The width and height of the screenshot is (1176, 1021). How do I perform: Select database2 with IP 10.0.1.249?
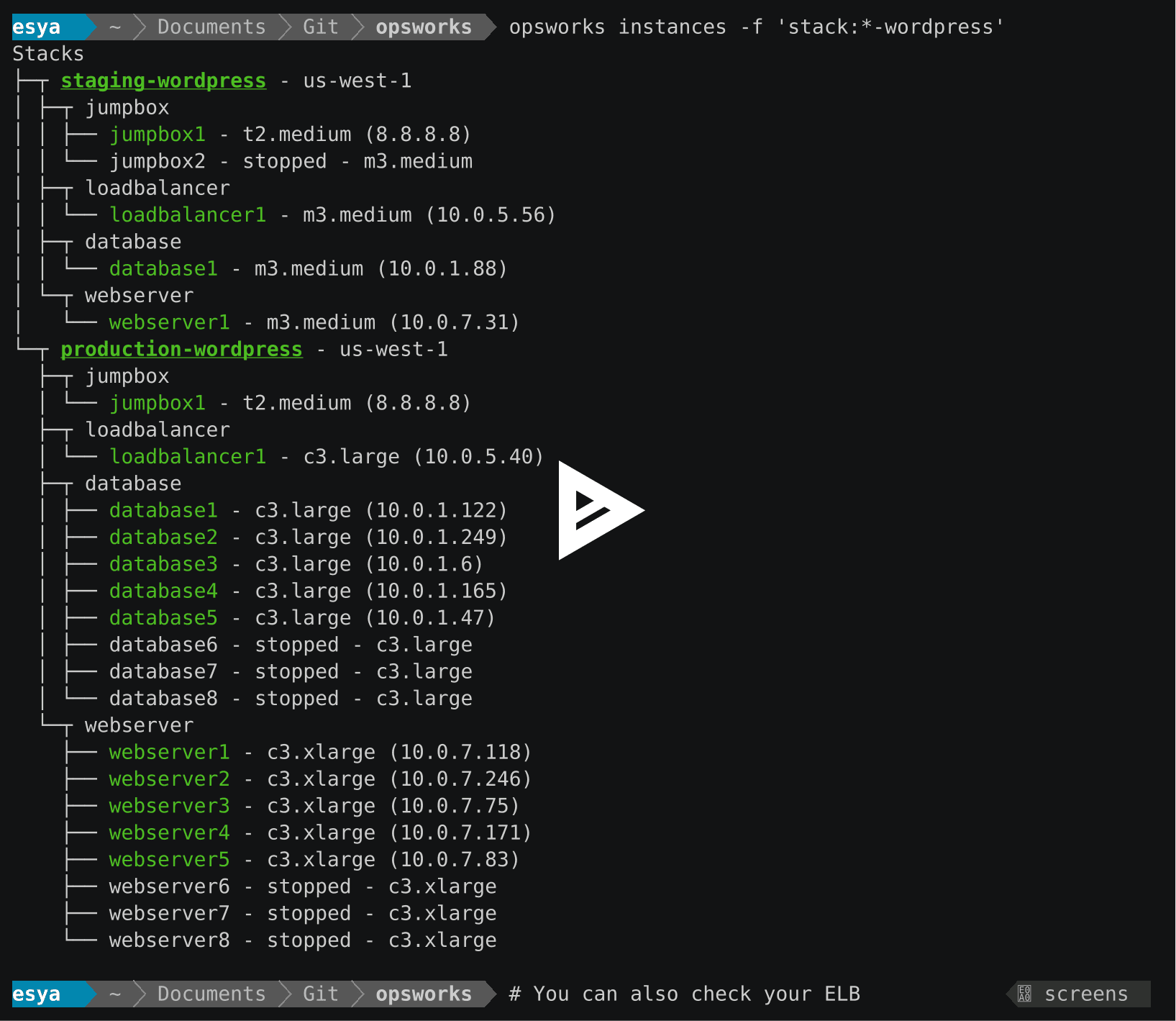pyautogui.click(x=309, y=537)
